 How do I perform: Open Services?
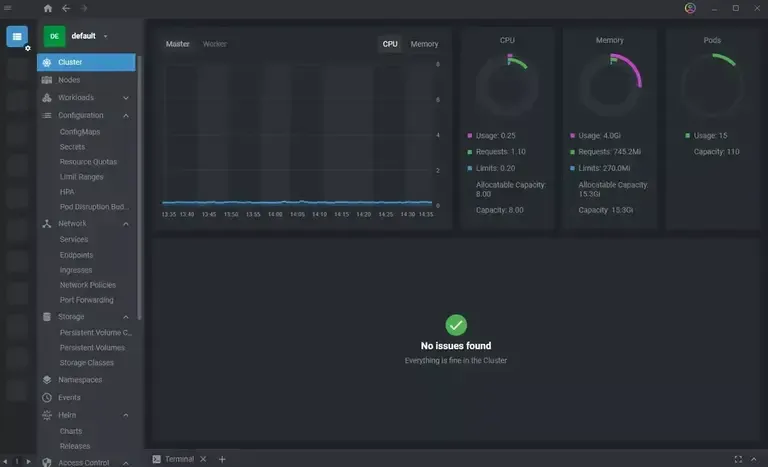74,240
